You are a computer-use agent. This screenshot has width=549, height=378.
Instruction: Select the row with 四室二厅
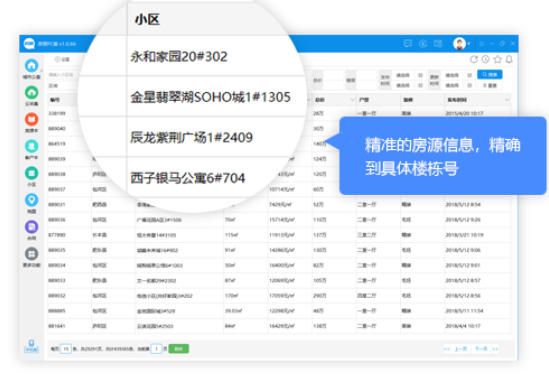click(279, 296)
